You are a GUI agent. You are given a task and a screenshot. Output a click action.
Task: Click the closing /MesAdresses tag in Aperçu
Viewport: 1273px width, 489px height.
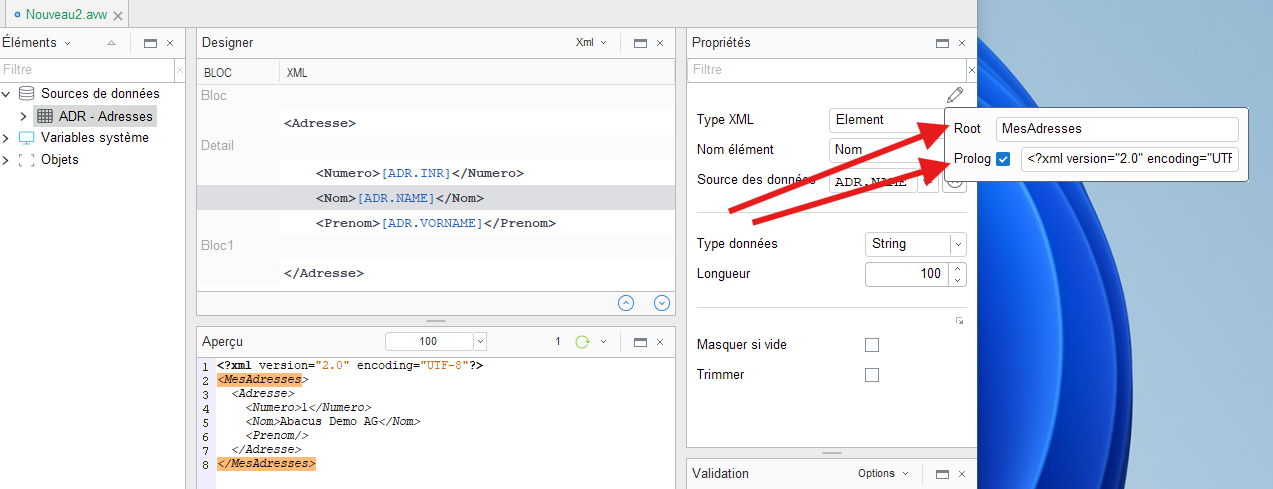point(266,464)
